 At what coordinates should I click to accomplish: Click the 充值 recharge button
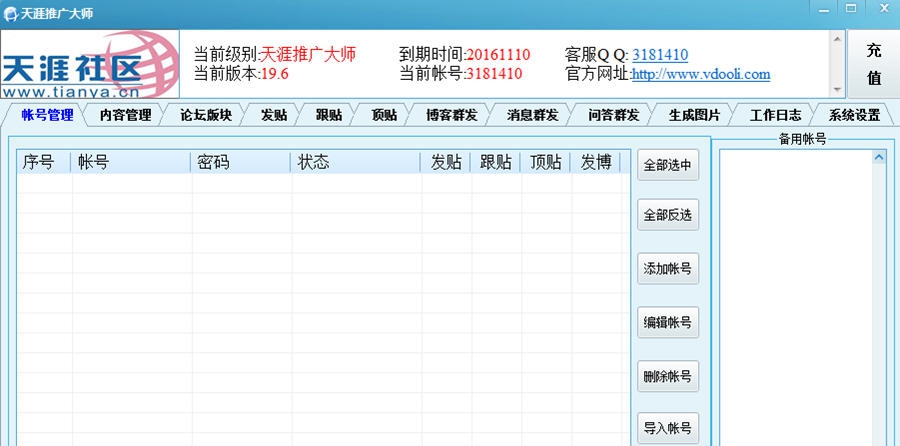[x=873, y=64]
